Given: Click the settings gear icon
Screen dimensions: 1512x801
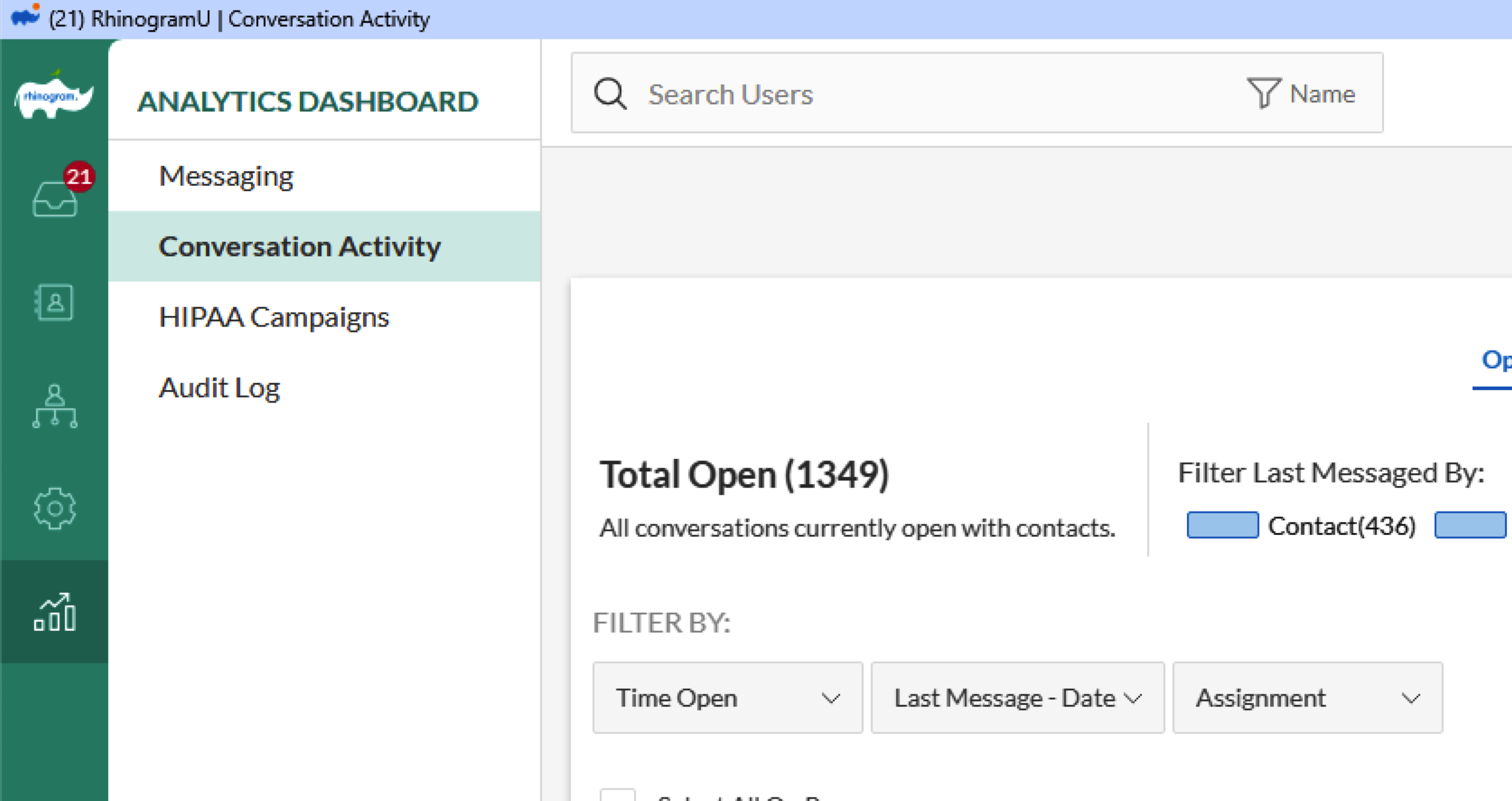Looking at the screenshot, I should pos(55,508).
